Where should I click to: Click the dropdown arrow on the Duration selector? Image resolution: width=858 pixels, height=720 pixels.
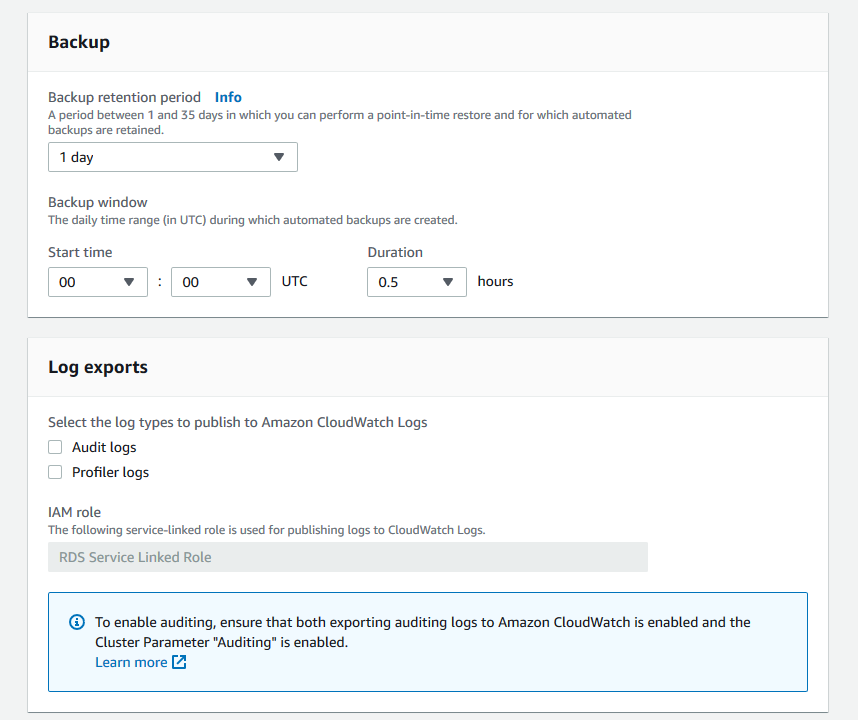coord(448,282)
